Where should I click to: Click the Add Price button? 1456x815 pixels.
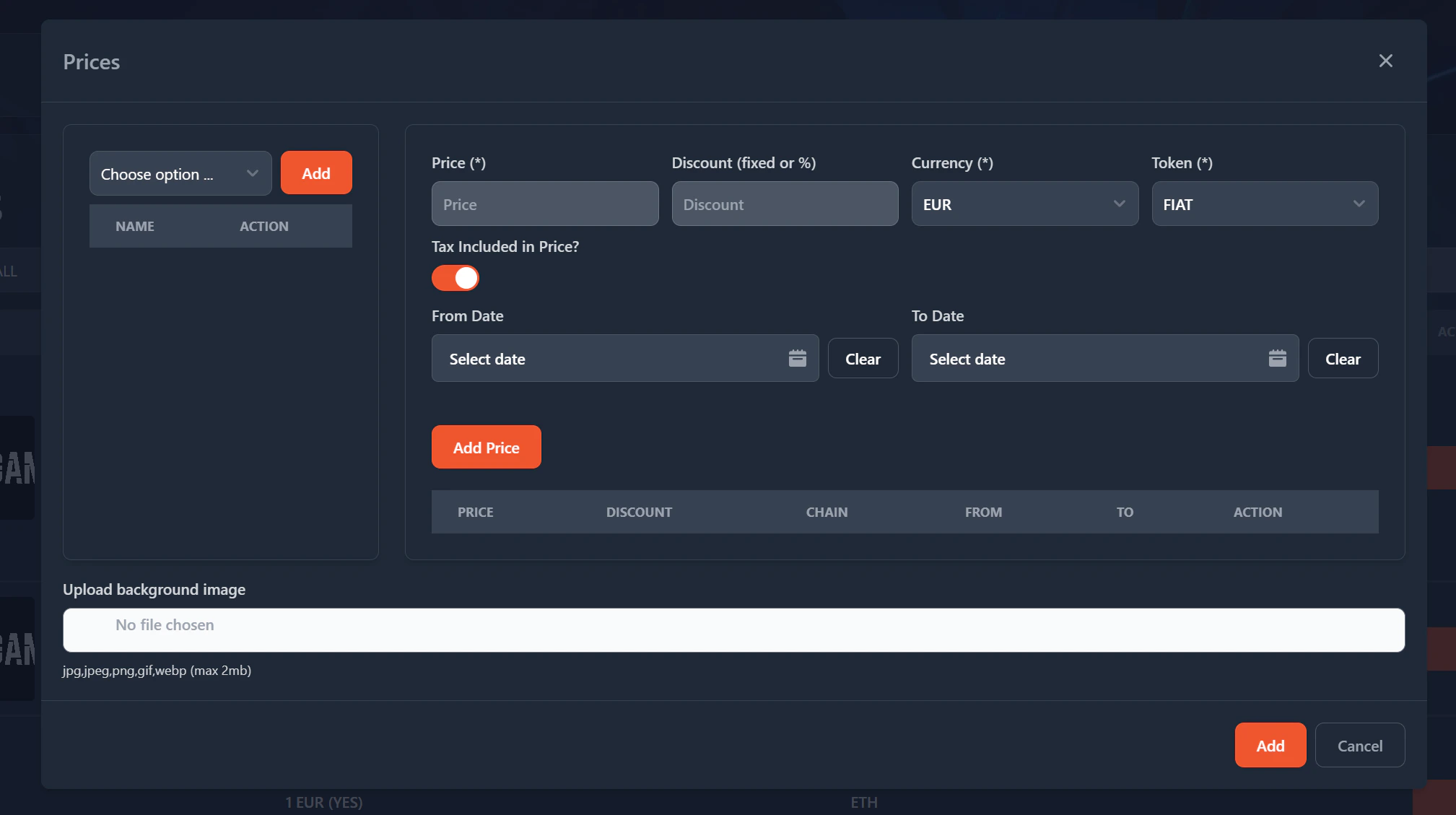point(486,447)
